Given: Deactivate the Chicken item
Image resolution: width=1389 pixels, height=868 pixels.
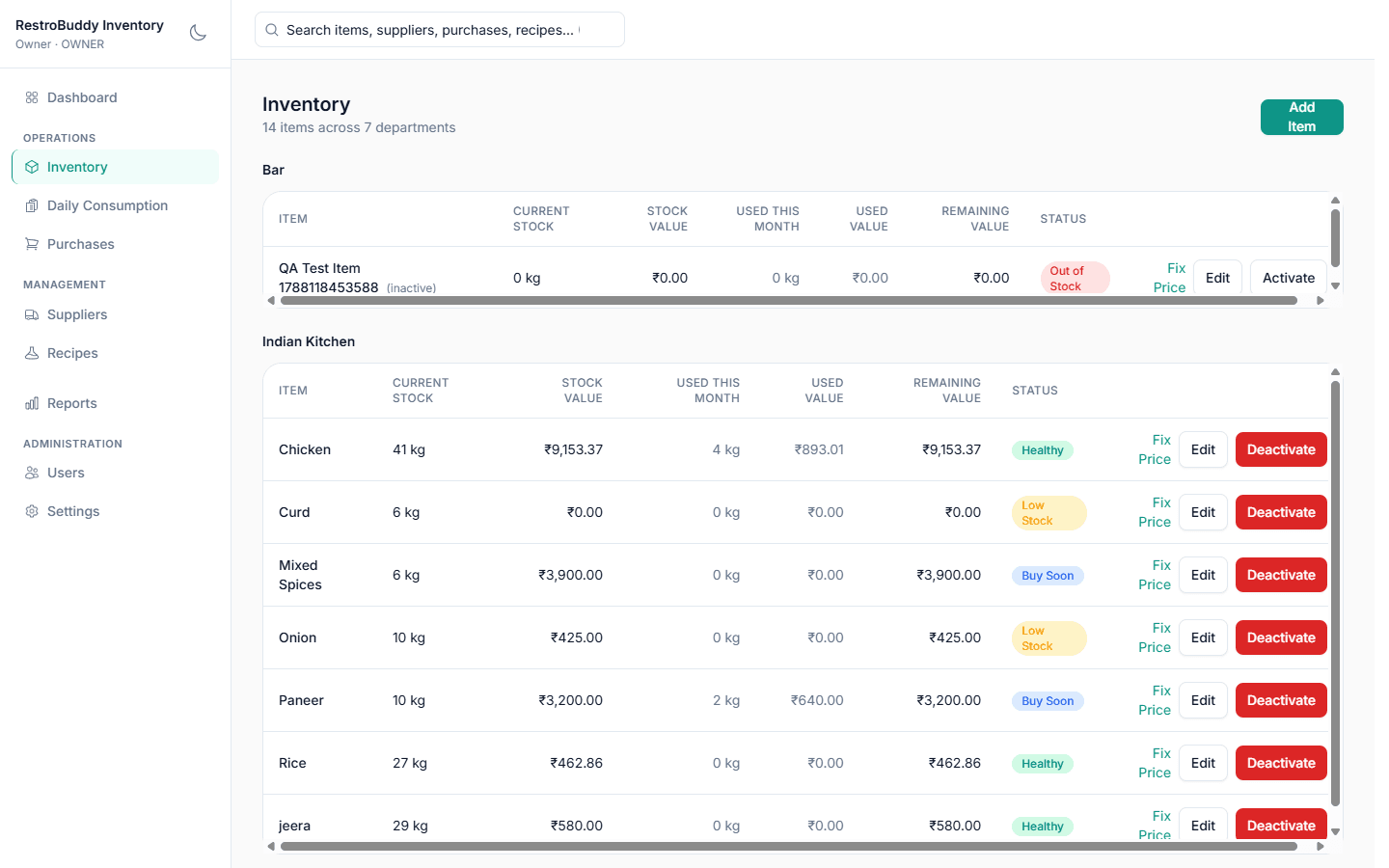Looking at the screenshot, I should pyautogui.click(x=1281, y=449).
